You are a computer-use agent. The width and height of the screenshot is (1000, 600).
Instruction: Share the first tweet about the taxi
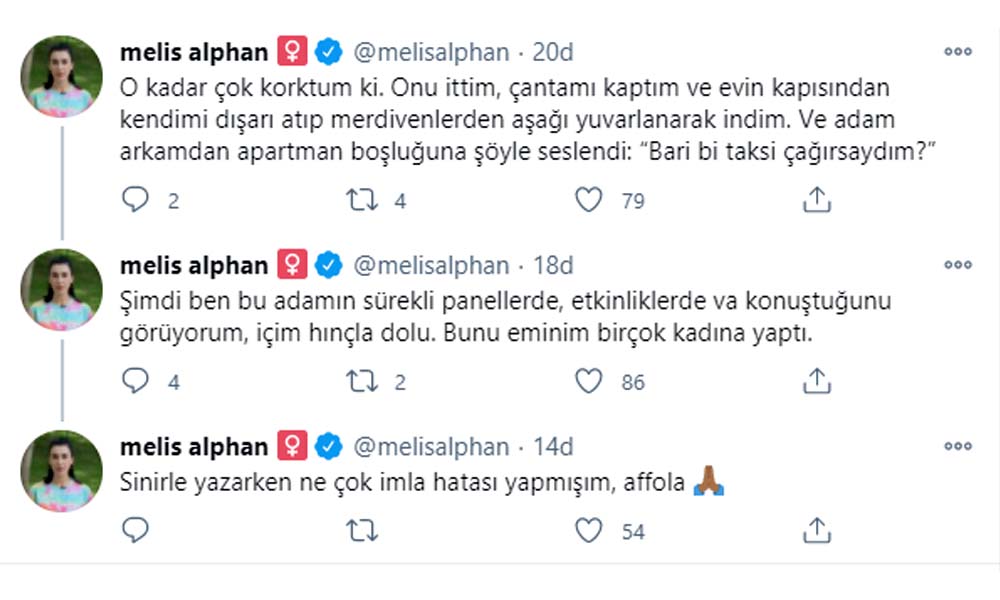[x=817, y=201]
